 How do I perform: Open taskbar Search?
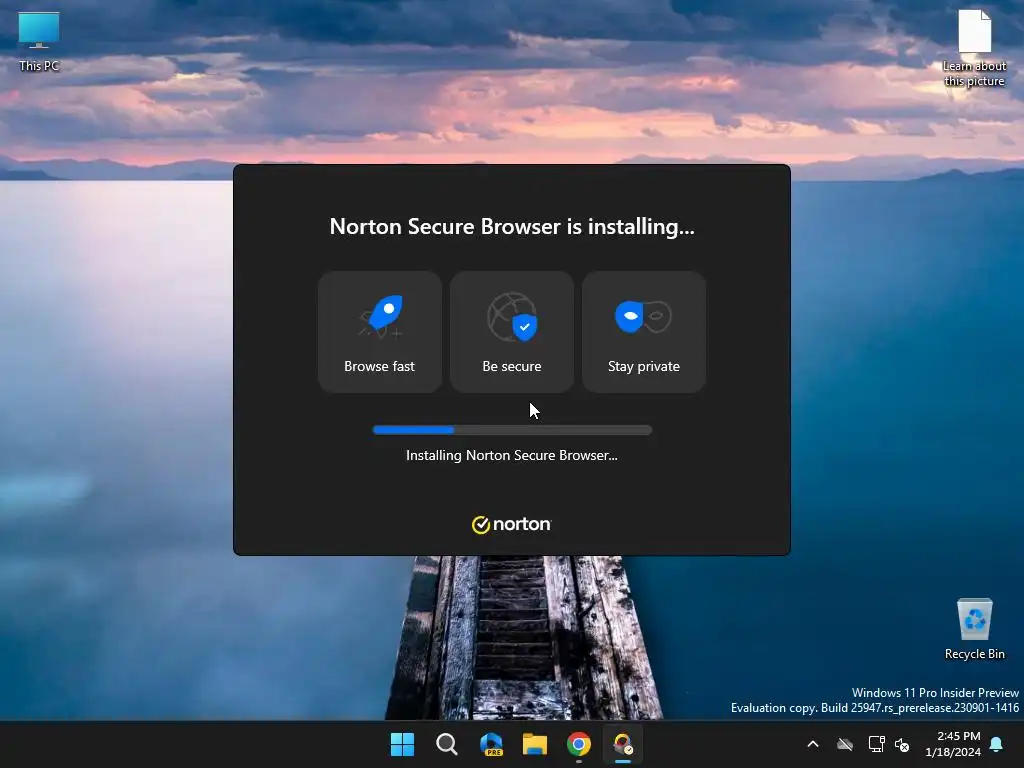pyautogui.click(x=447, y=744)
